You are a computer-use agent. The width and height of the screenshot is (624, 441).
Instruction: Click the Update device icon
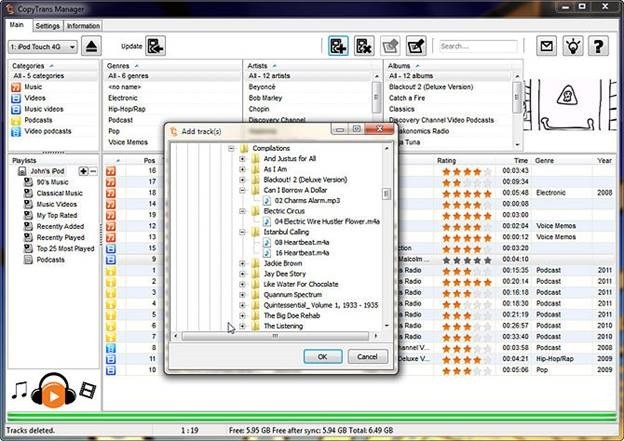pos(155,46)
